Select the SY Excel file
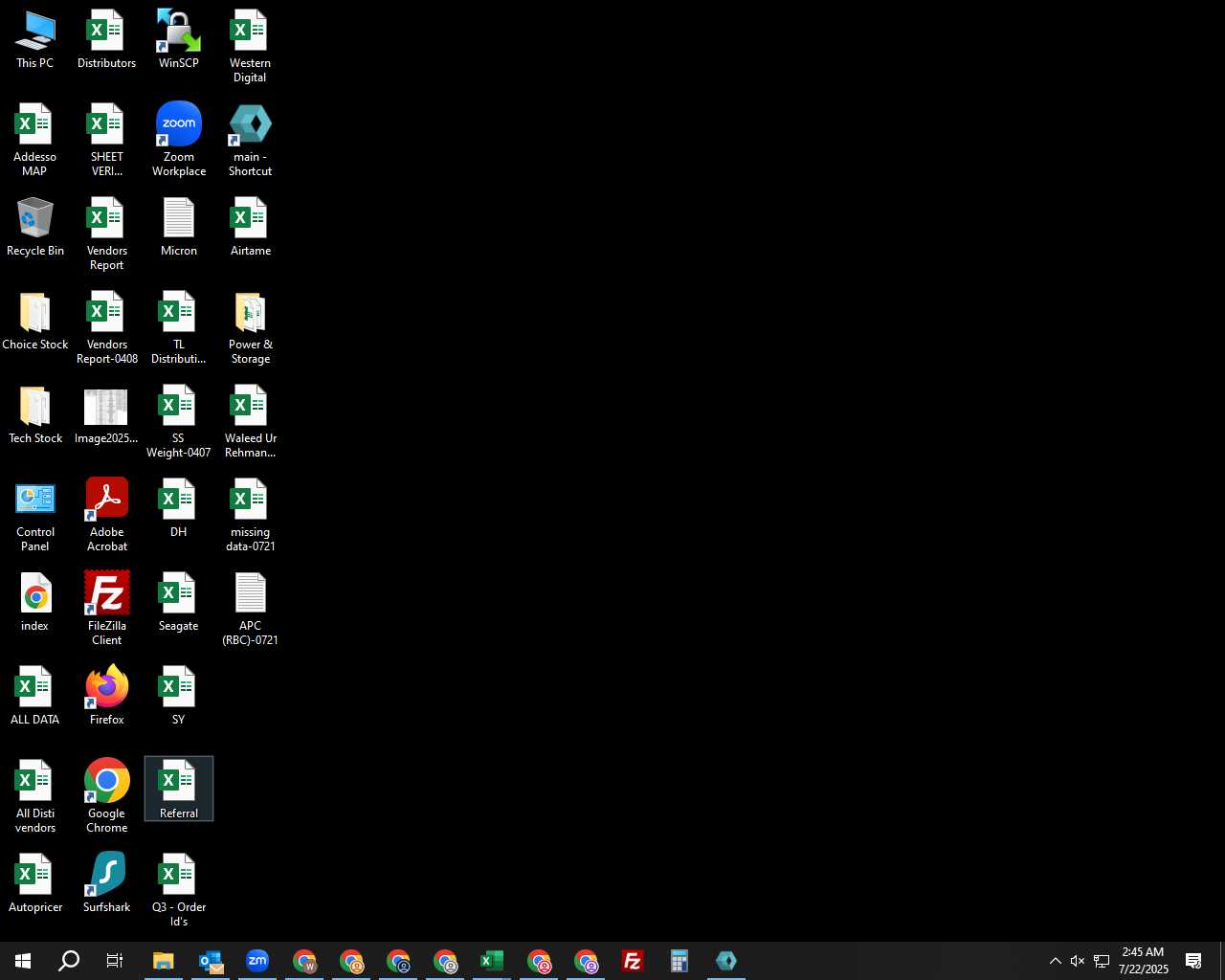The image size is (1225, 980). [179, 697]
